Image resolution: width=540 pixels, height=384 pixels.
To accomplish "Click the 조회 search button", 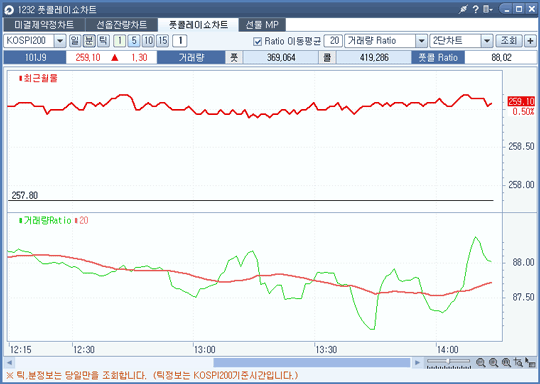I will tap(509, 41).
